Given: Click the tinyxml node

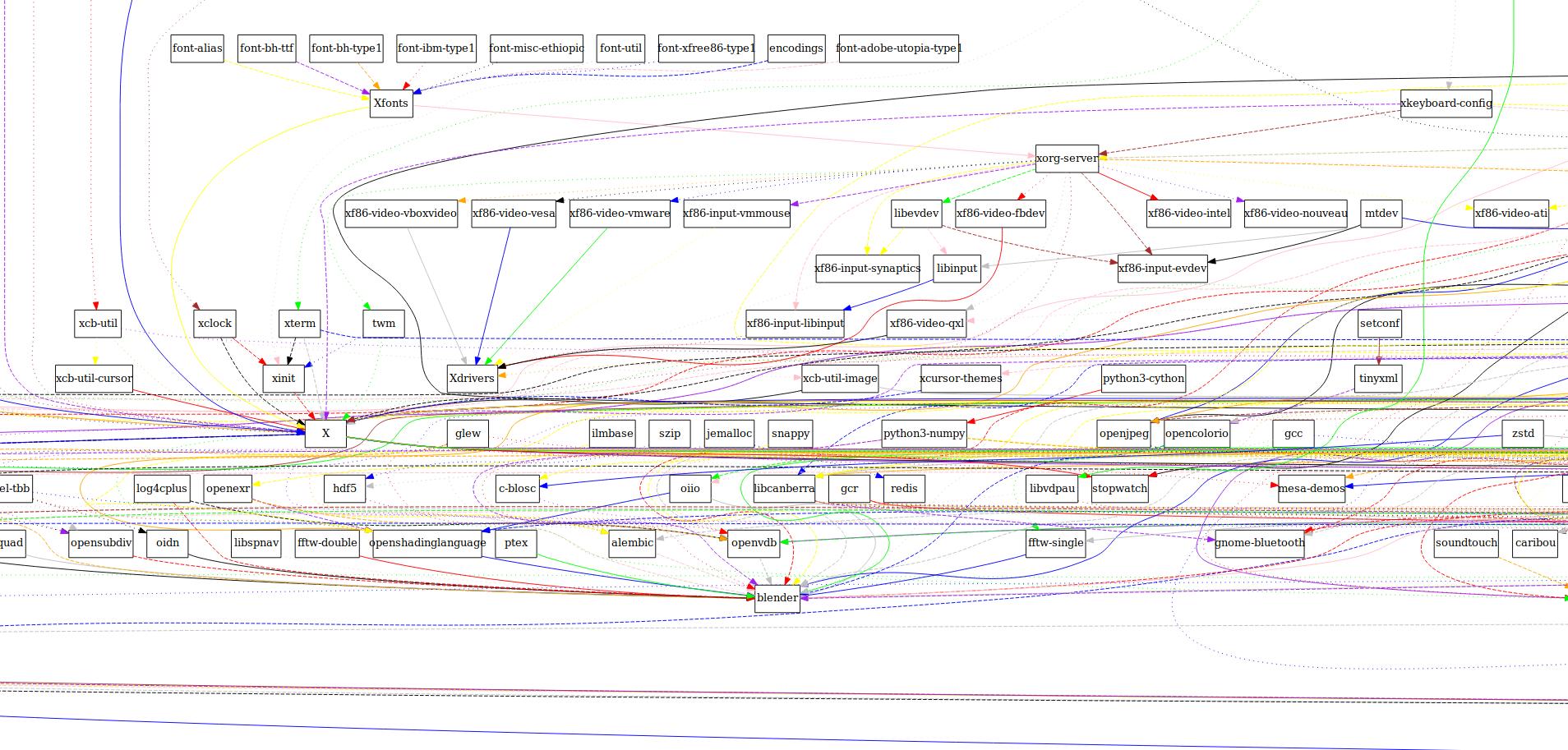Looking at the screenshot, I should click(x=1378, y=379).
